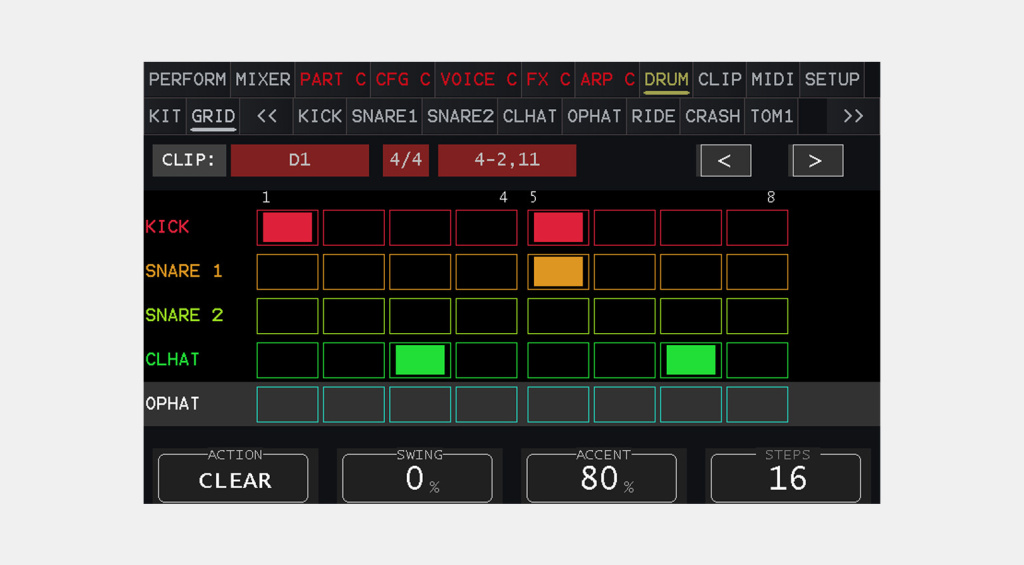Adjust the SWING 0% control
The height and width of the screenshot is (565, 1024).
tap(417, 478)
